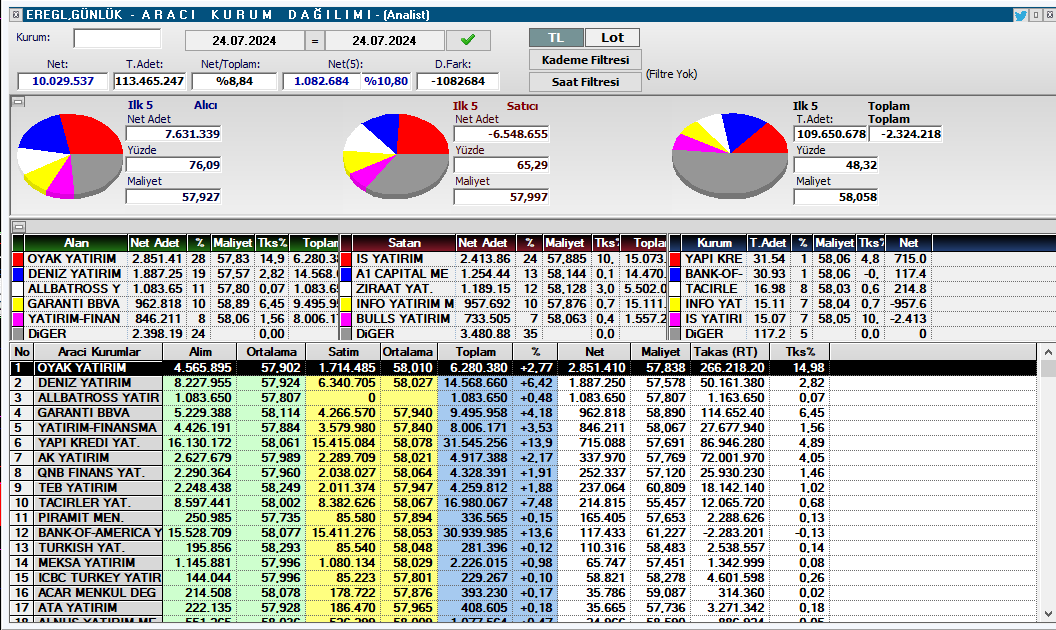Image resolution: width=1056 pixels, height=630 pixels.
Task: Pick magenta swatch beside YATIRIM-FINAN in Alan table
Action: pyautogui.click(x=18, y=319)
